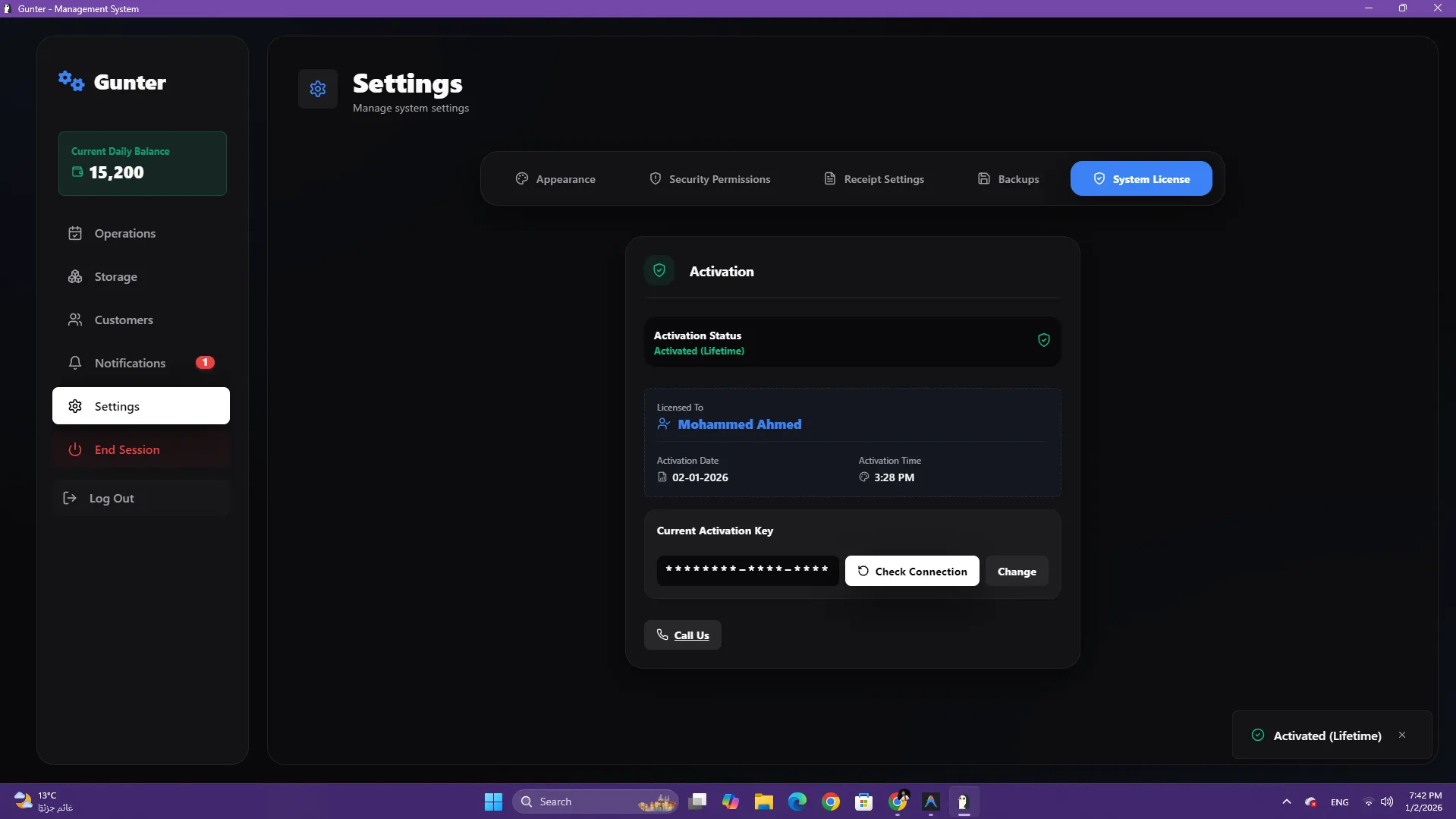Dismiss the Activated (Lifetime) toast
1456x819 pixels.
(1402, 735)
